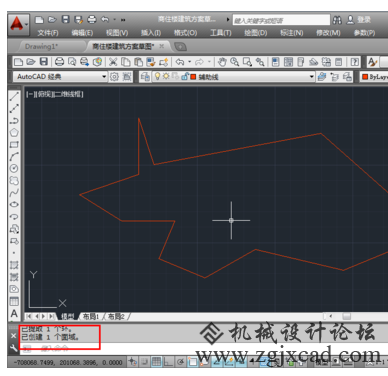Image resolution: width=388 pixels, height=376 pixels.
Task: Click the Cut scissors icon
Action: point(113,62)
